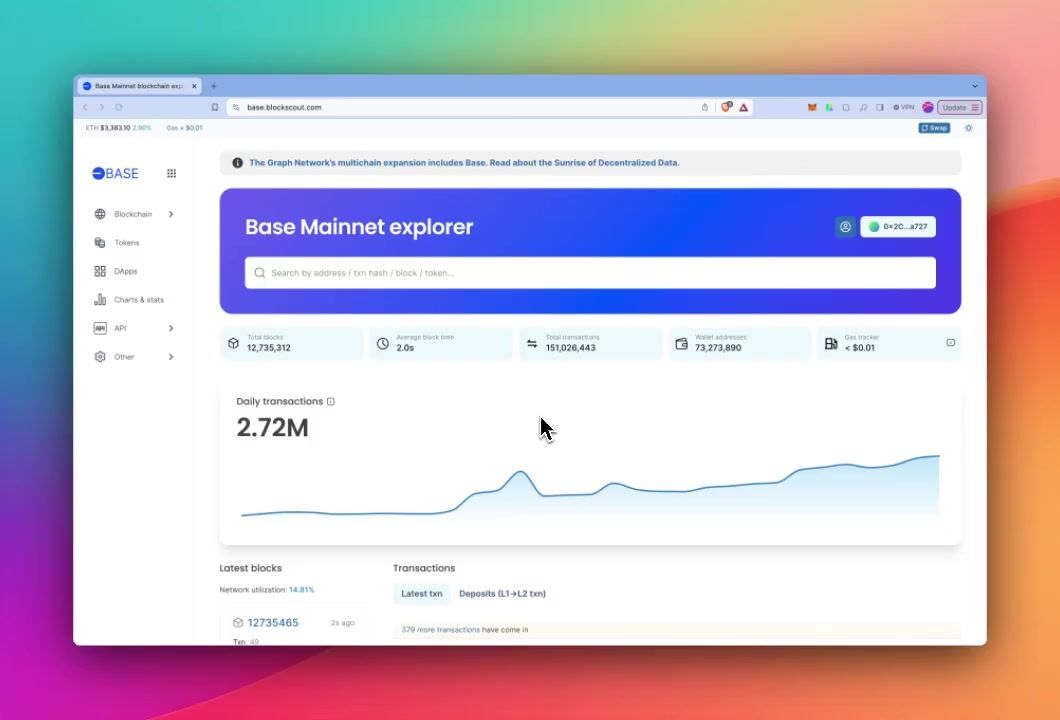This screenshot has width=1060, height=720.
Task: Focus the address / txn hash search field
Action: pyautogui.click(x=590, y=273)
